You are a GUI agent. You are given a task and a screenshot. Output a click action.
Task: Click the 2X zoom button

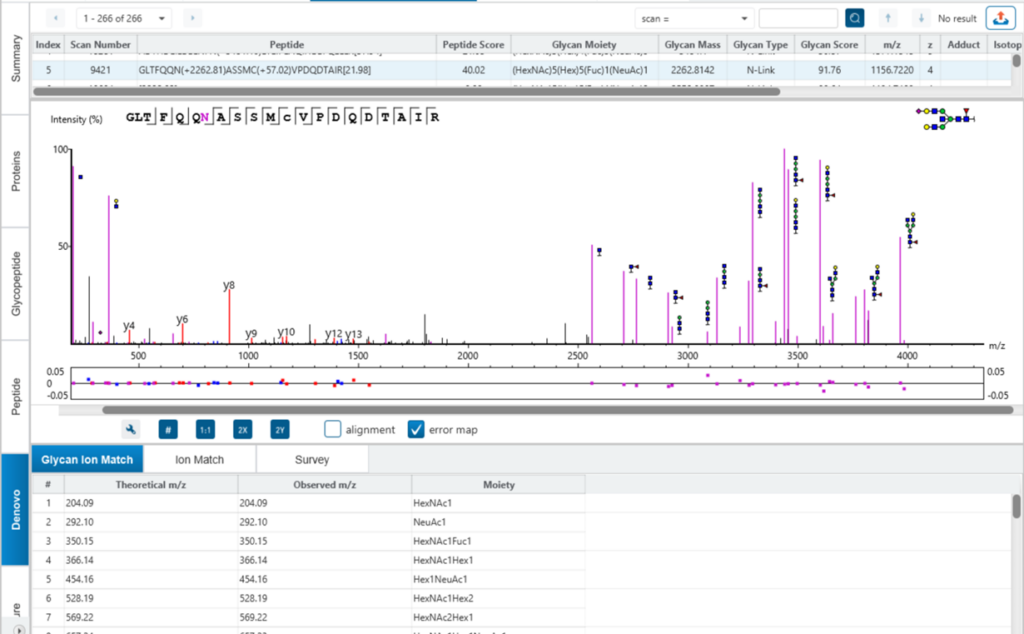242,430
